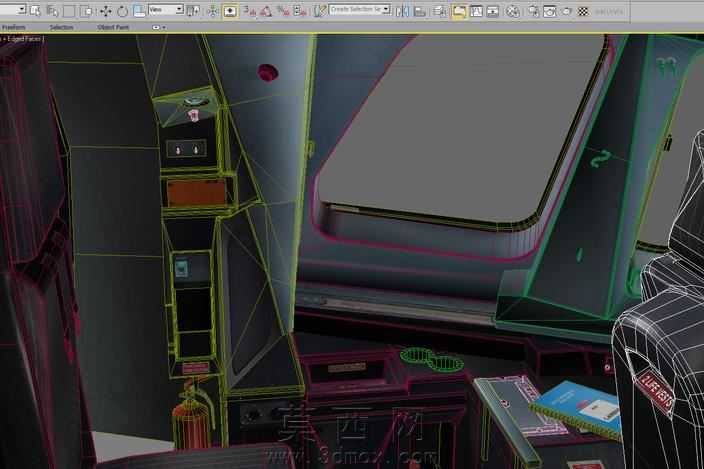Screen dimensions: 704x469
Task: Open the View reference coordinate dropdown
Action: click(166, 9)
